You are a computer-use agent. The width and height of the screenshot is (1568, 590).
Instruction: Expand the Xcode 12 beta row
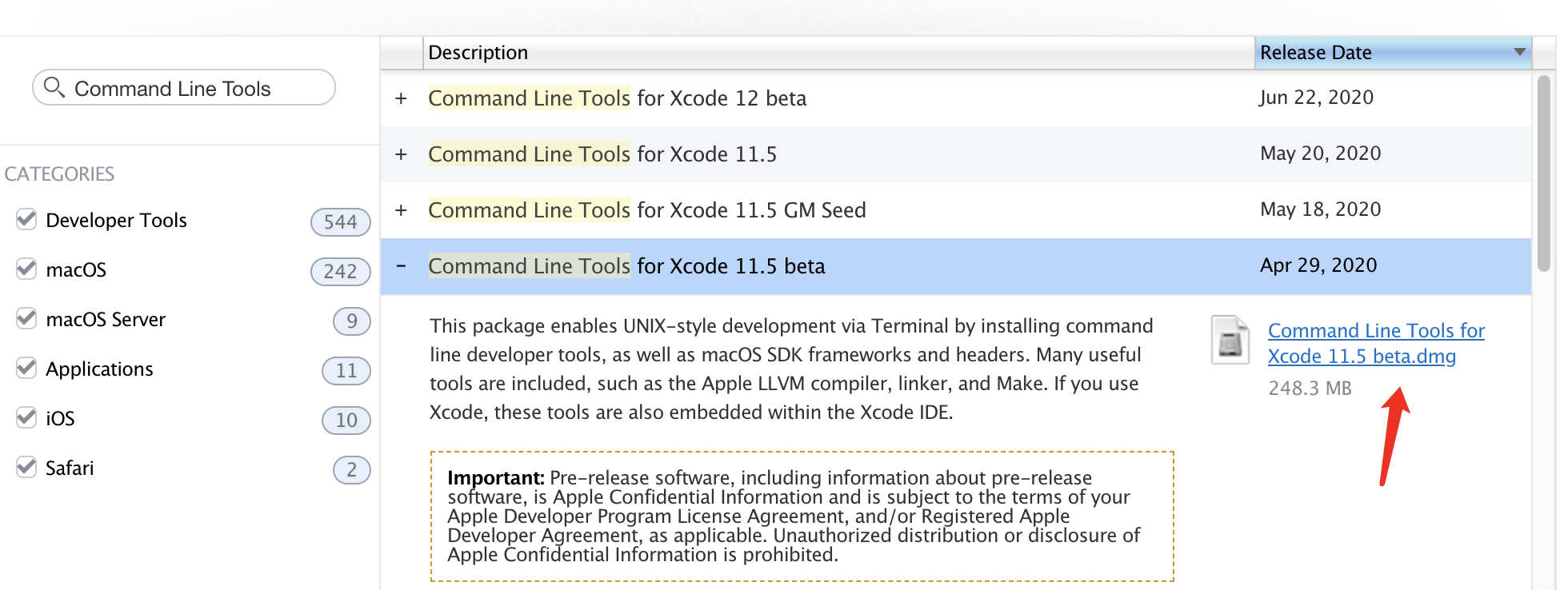pyautogui.click(x=402, y=98)
